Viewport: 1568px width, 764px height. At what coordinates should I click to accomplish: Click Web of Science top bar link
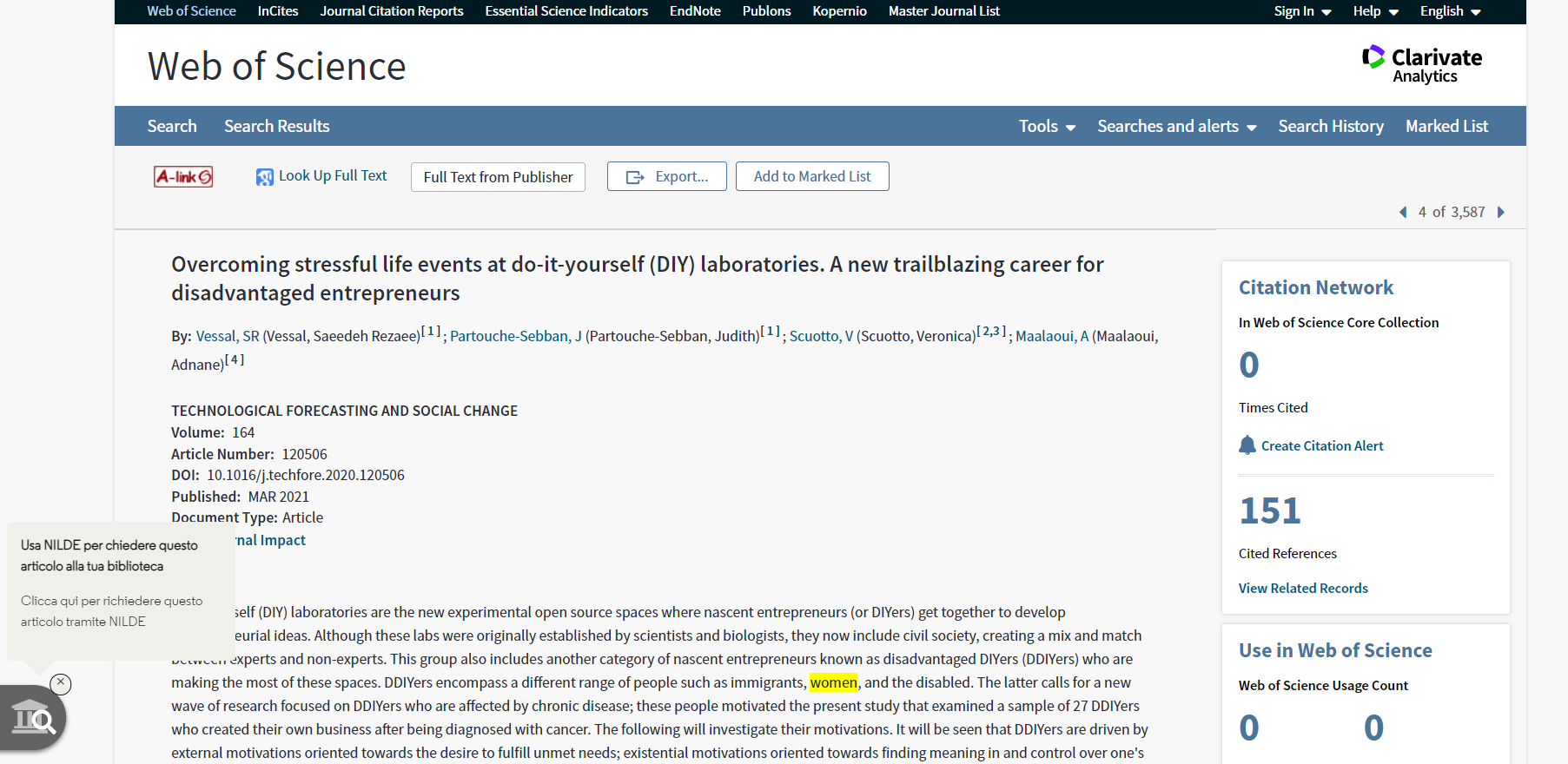click(191, 11)
